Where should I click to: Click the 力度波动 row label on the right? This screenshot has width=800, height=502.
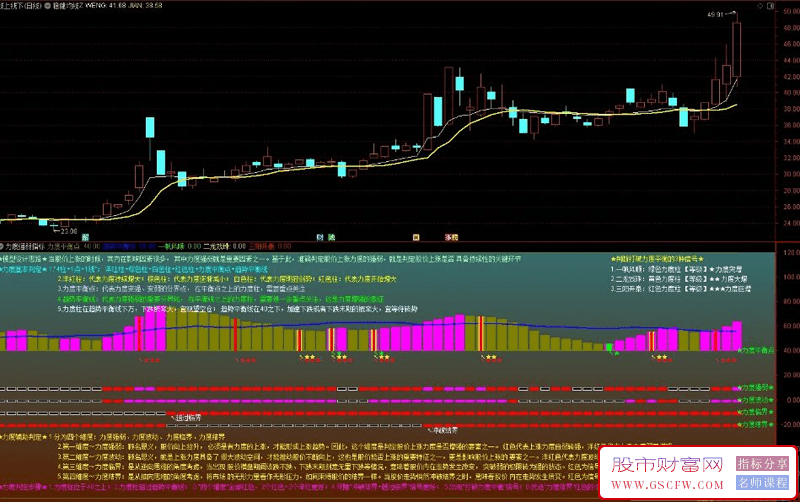pyautogui.click(x=757, y=400)
